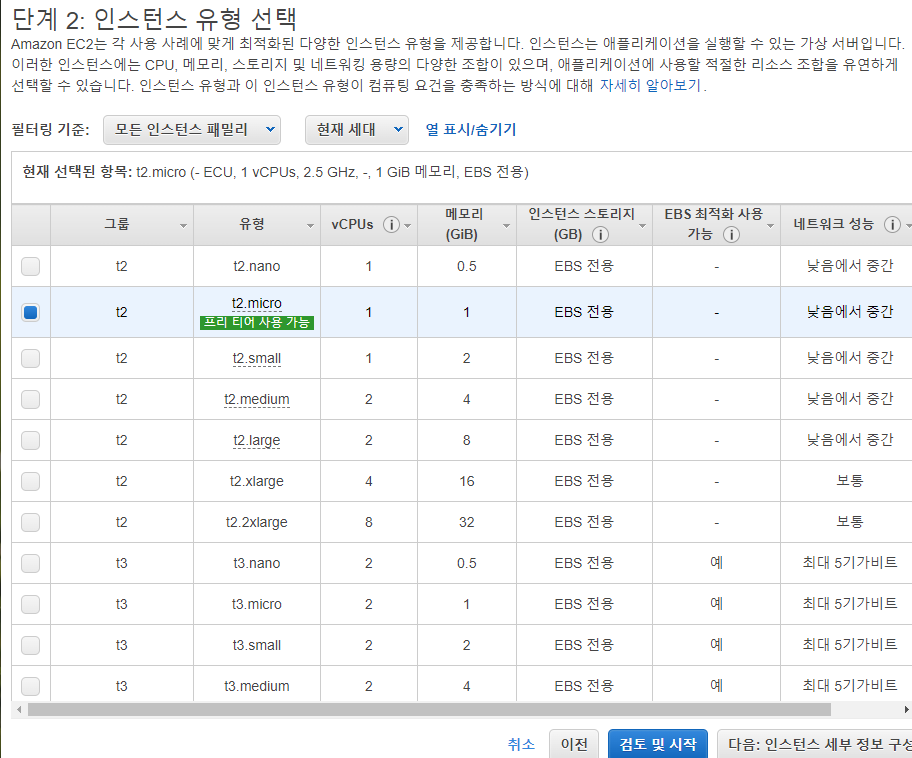
Task: Click the horizontal scrollbar's left arrow
Action: coord(19,709)
